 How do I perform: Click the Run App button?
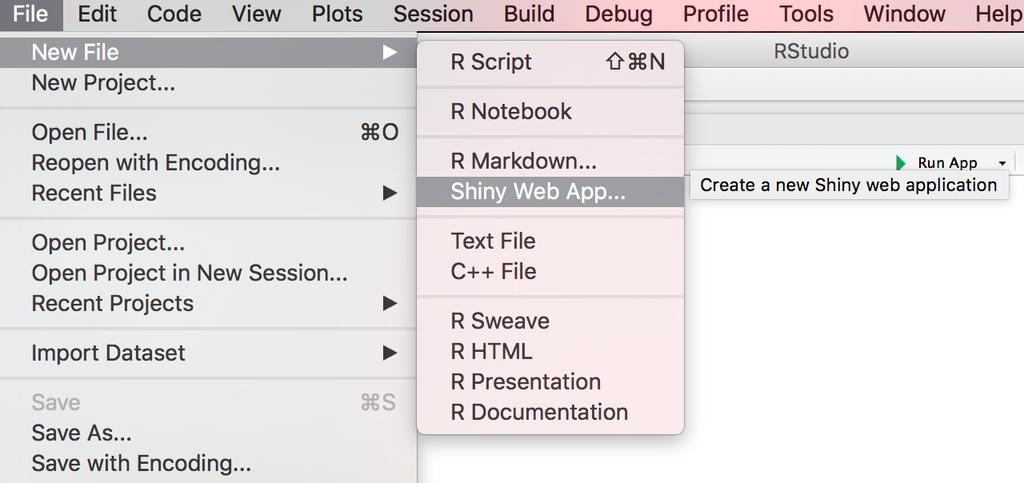pos(937,163)
